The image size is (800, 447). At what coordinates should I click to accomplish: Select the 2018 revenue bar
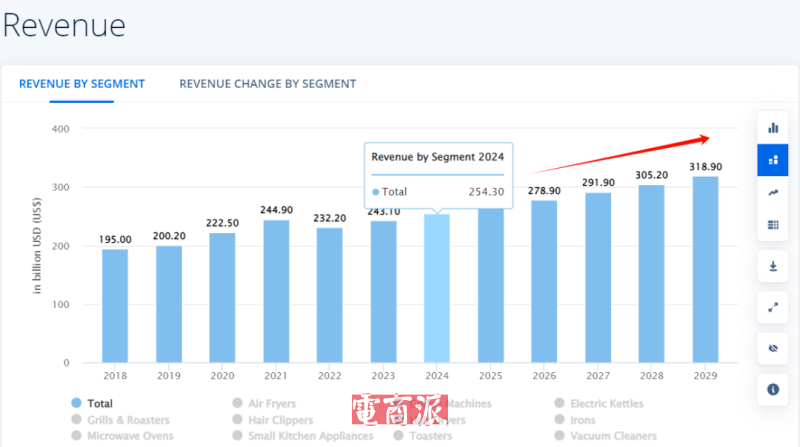coord(115,305)
